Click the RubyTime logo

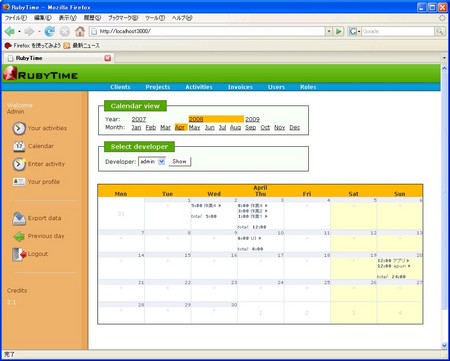[41, 73]
